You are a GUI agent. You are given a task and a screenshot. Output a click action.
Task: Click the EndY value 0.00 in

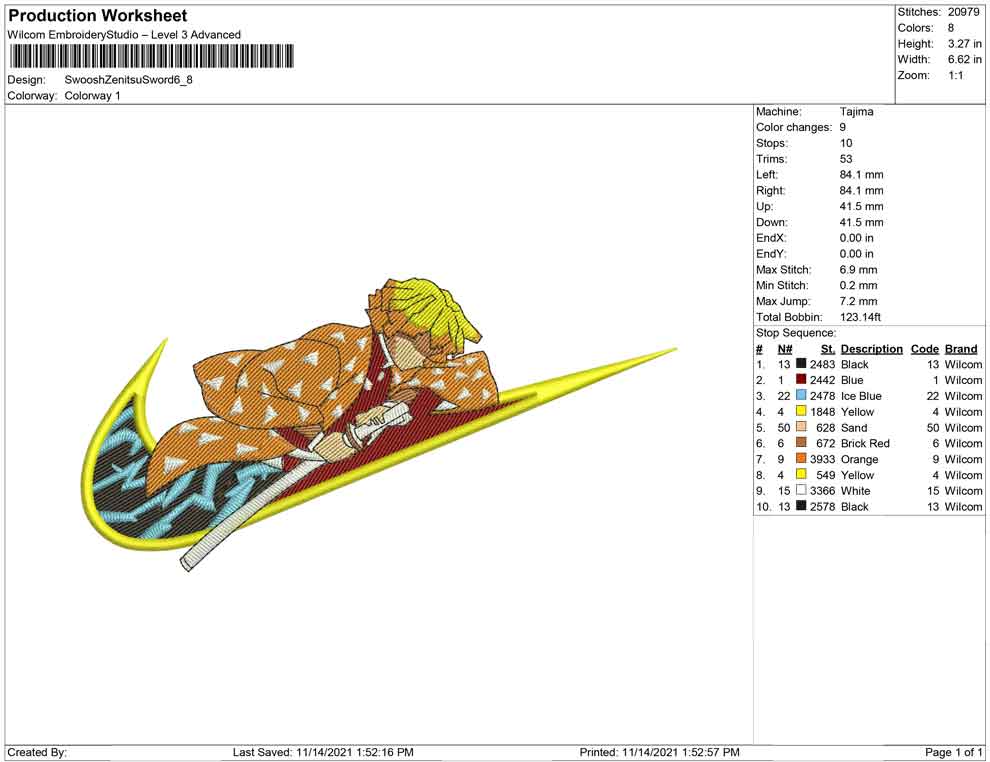[x=856, y=254]
